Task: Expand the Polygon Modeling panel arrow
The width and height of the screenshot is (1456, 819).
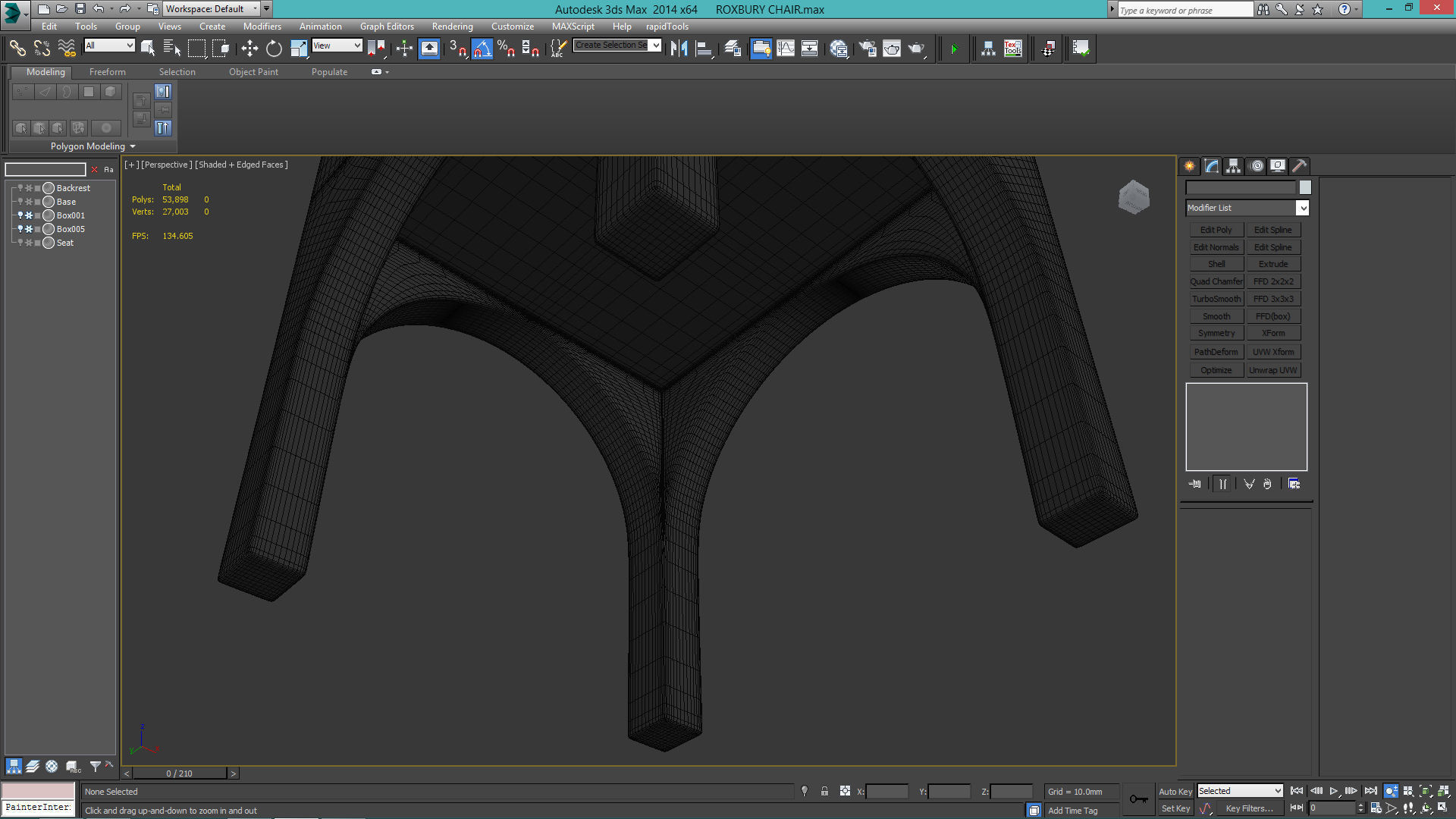Action: (133, 146)
